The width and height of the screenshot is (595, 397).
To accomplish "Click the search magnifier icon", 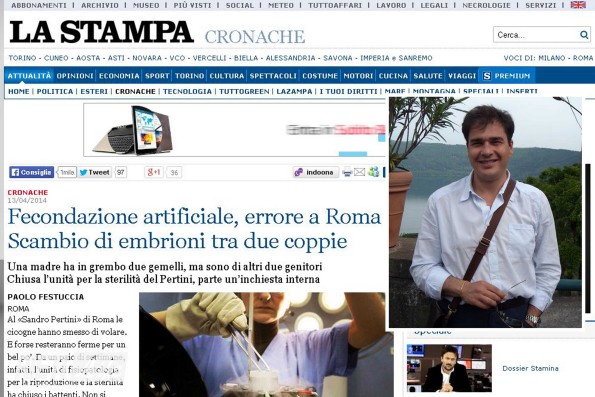I will (584, 35).
